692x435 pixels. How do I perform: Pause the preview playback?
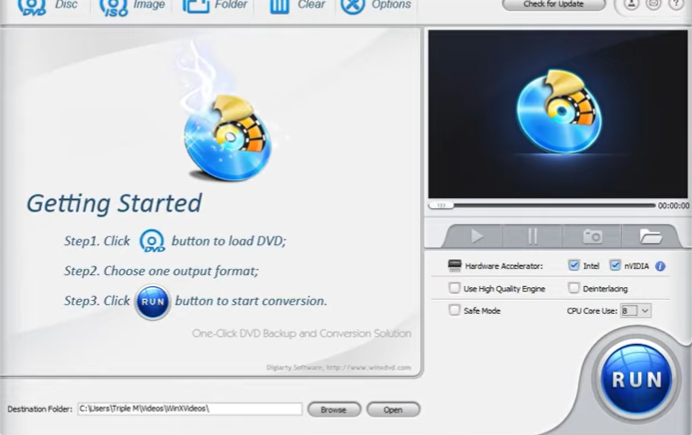coord(533,236)
